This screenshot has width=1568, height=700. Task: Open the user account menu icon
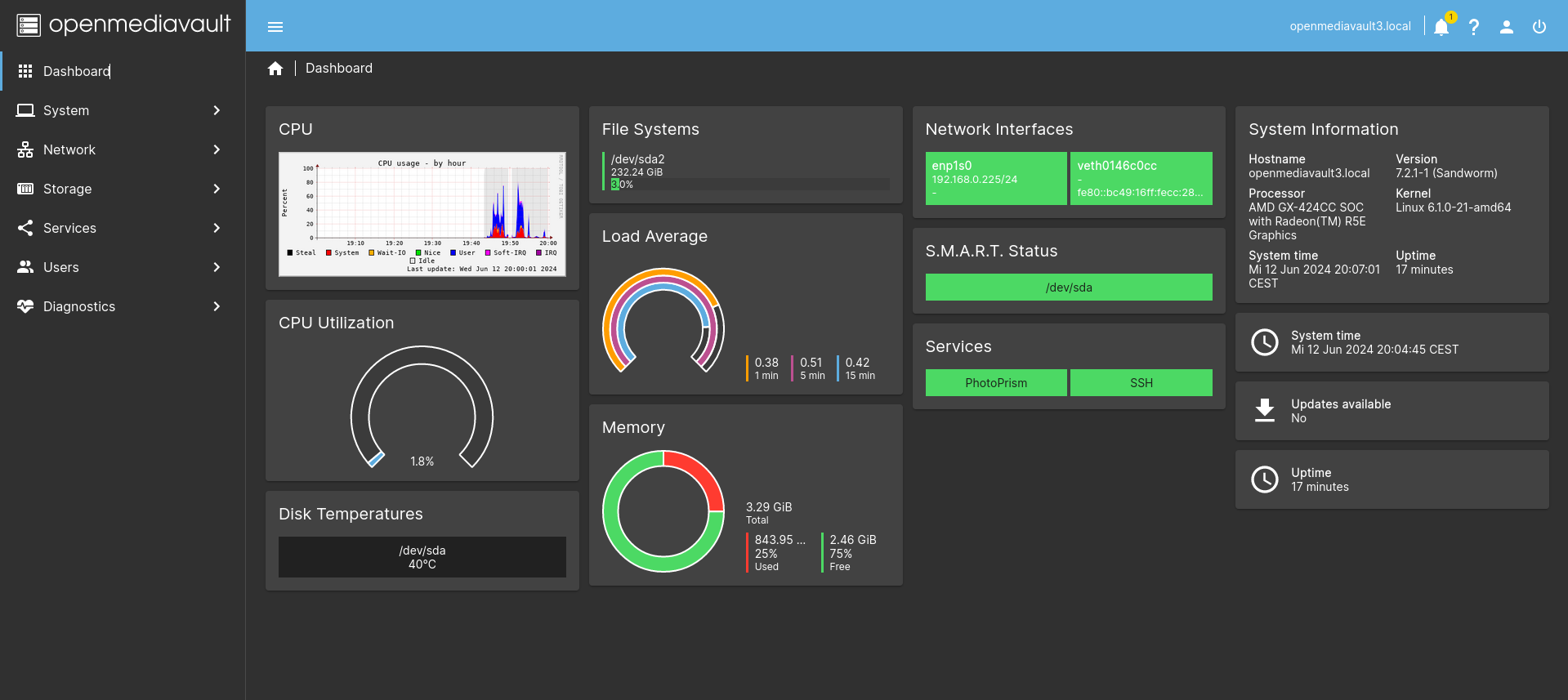[1507, 27]
